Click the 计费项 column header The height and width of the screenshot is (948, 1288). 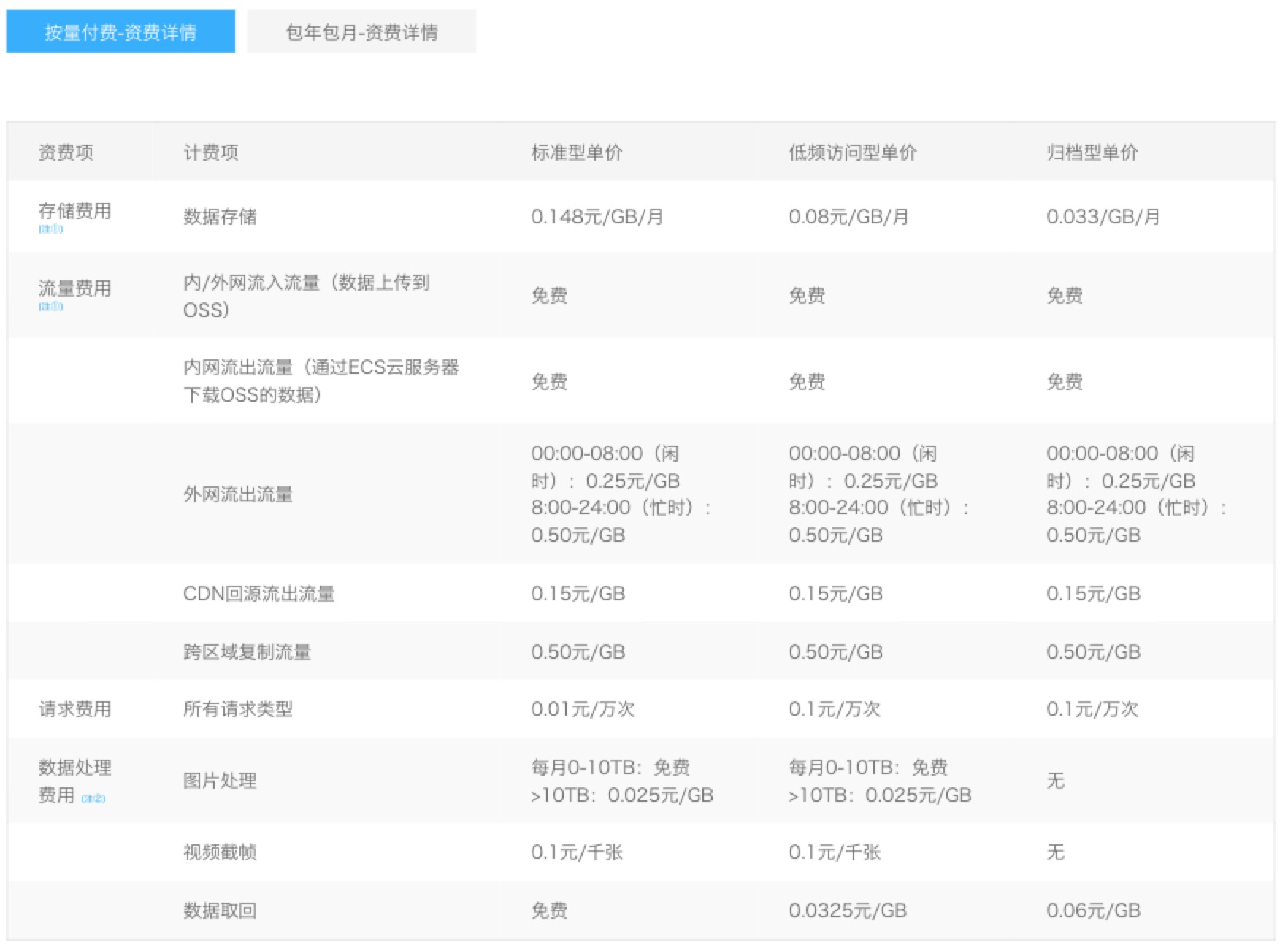pyautogui.click(x=211, y=152)
